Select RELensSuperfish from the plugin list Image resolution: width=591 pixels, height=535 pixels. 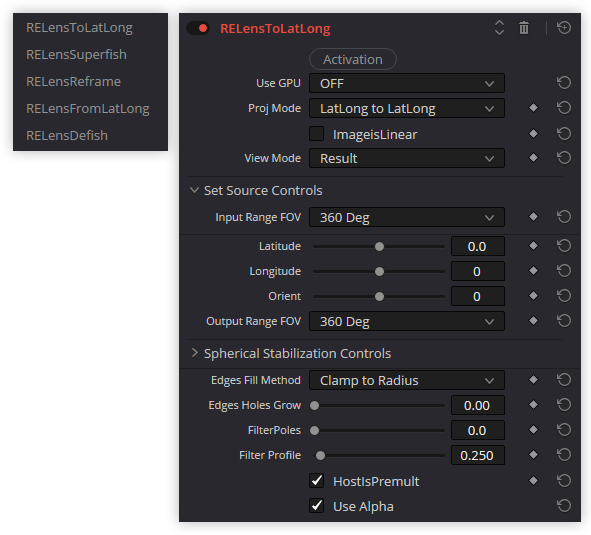(77, 55)
